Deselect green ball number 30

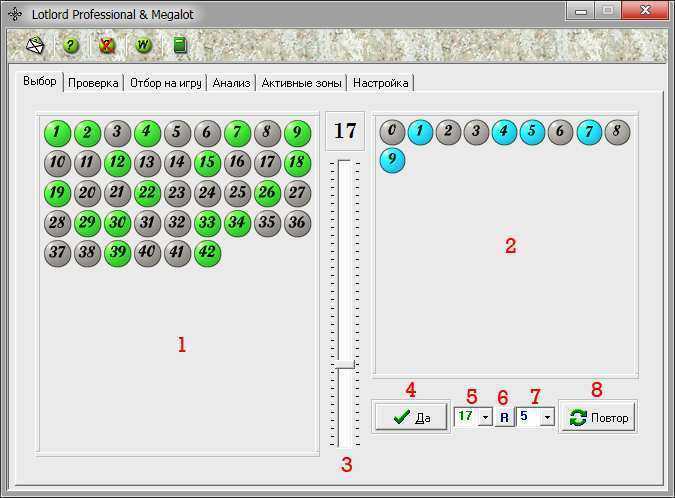point(118,223)
